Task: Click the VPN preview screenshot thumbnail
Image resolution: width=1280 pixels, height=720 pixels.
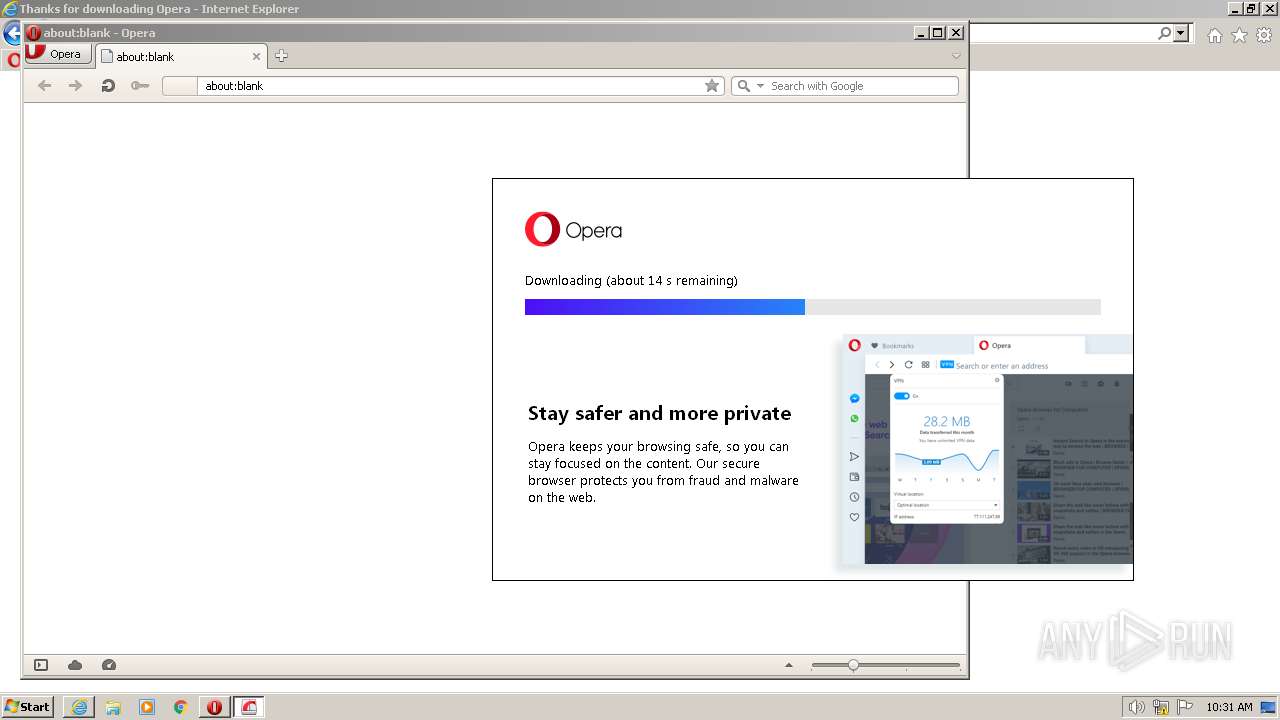Action: (x=986, y=450)
